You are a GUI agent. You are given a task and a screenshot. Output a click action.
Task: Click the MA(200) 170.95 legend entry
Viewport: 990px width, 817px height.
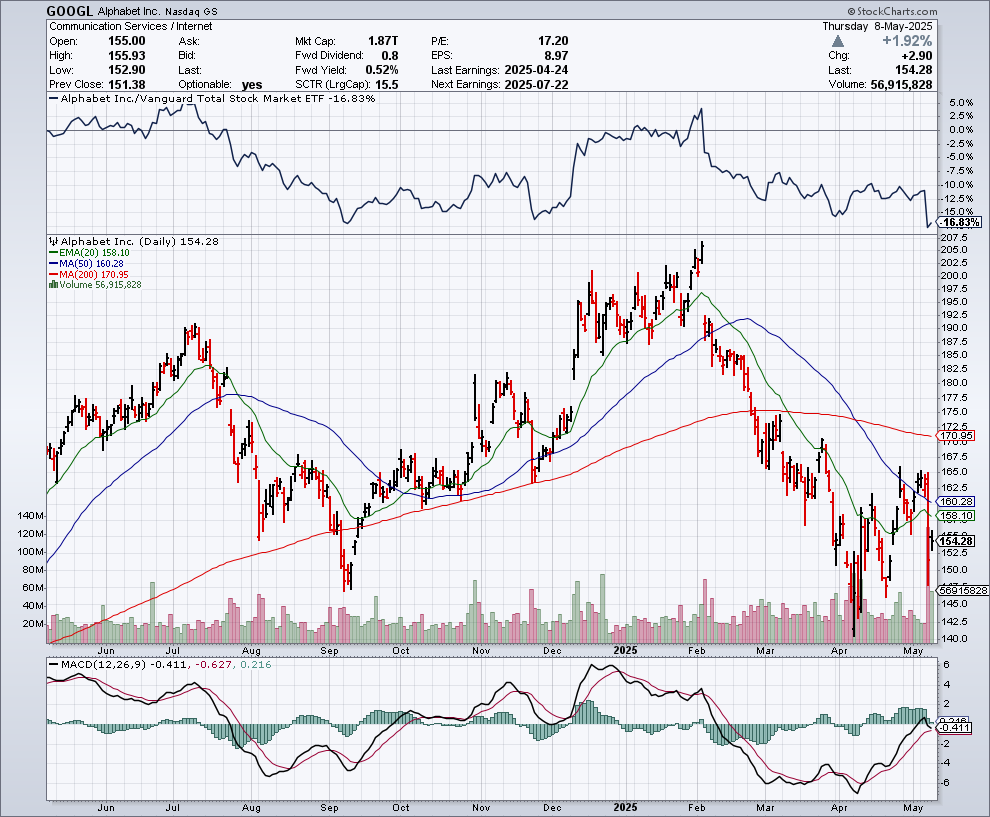tap(93, 275)
